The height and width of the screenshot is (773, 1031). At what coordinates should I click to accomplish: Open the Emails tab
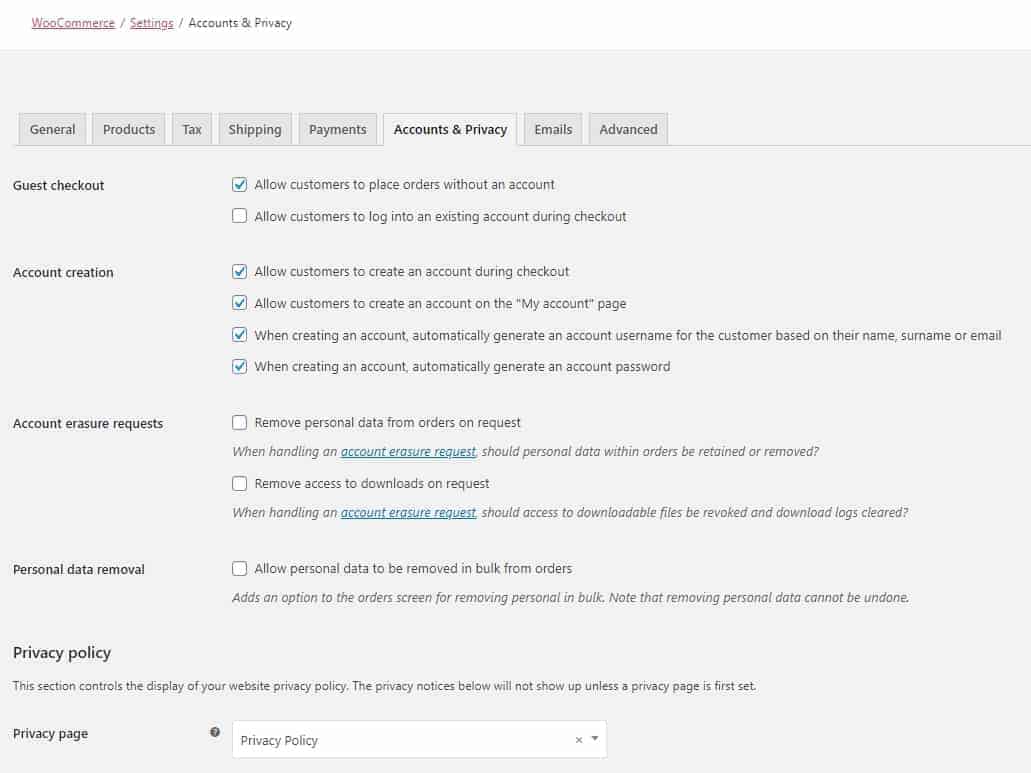click(553, 129)
